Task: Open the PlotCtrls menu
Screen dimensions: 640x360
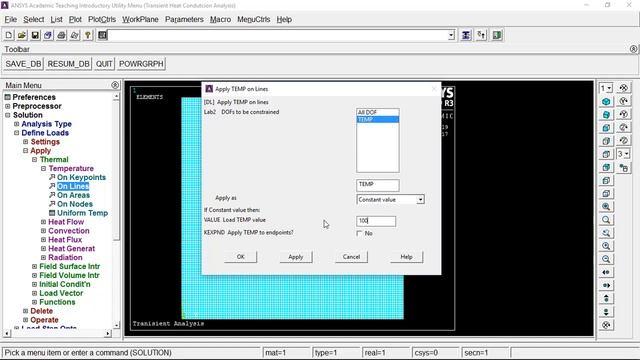Action: (x=102, y=20)
